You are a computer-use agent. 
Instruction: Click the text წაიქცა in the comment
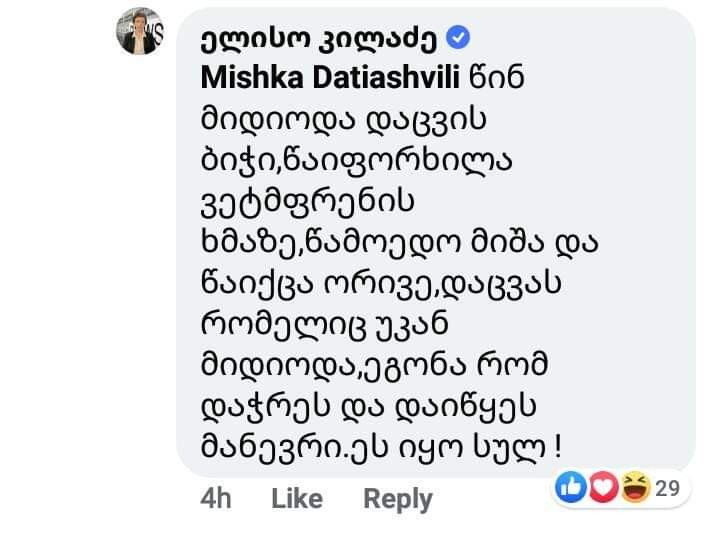(249, 284)
